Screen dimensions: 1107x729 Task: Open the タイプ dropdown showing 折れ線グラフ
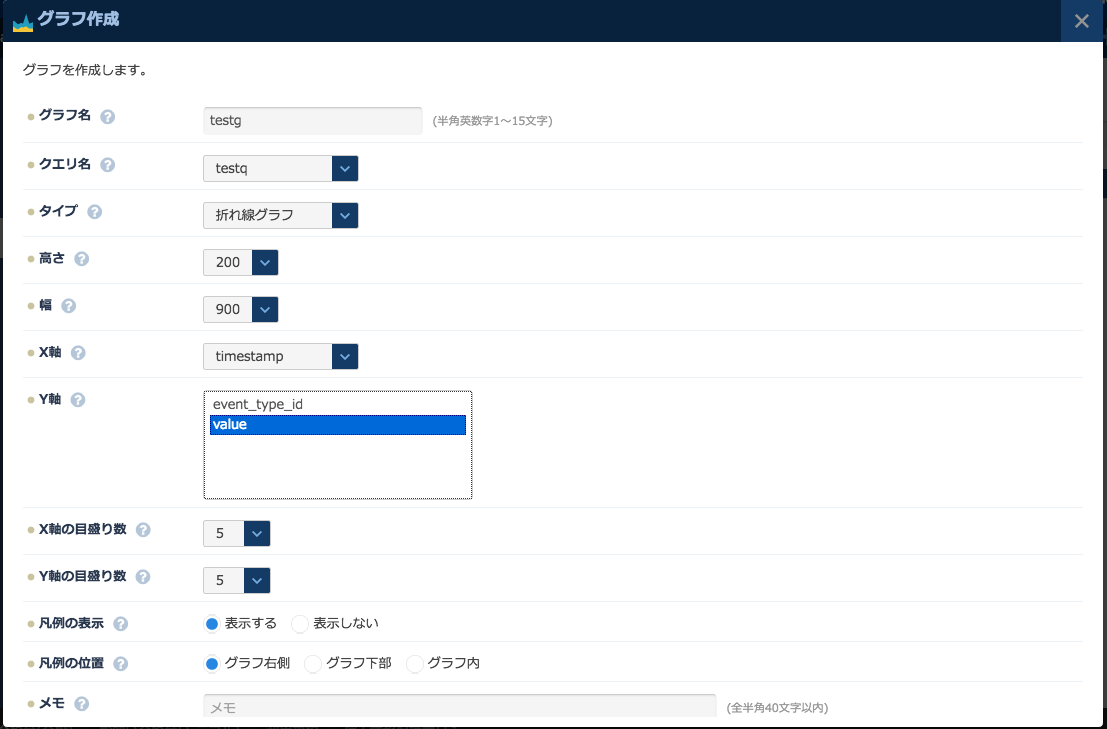pyautogui.click(x=280, y=215)
